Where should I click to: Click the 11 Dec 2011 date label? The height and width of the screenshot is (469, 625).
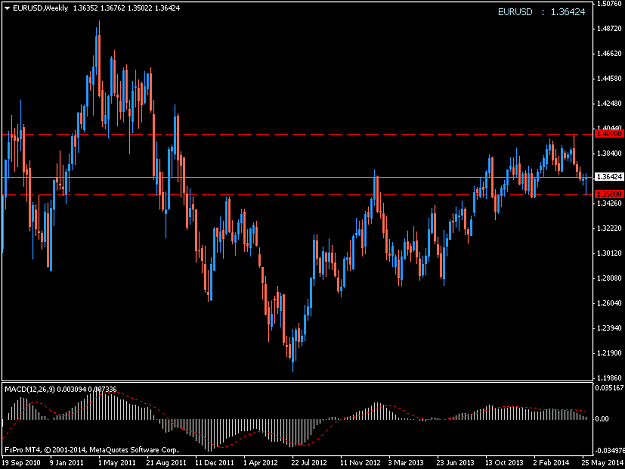tap(214, 463)
